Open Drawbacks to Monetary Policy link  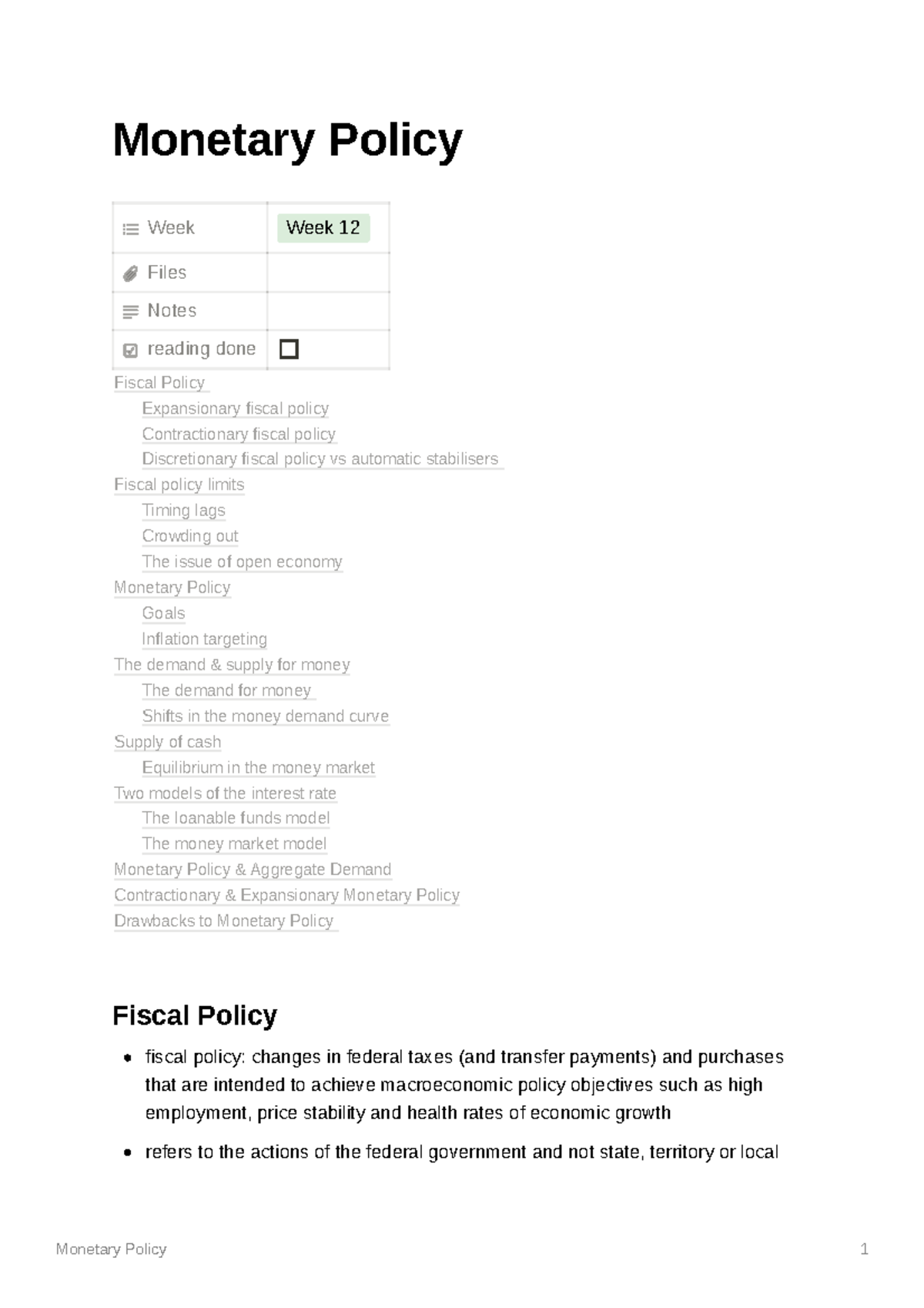[223, 921]
